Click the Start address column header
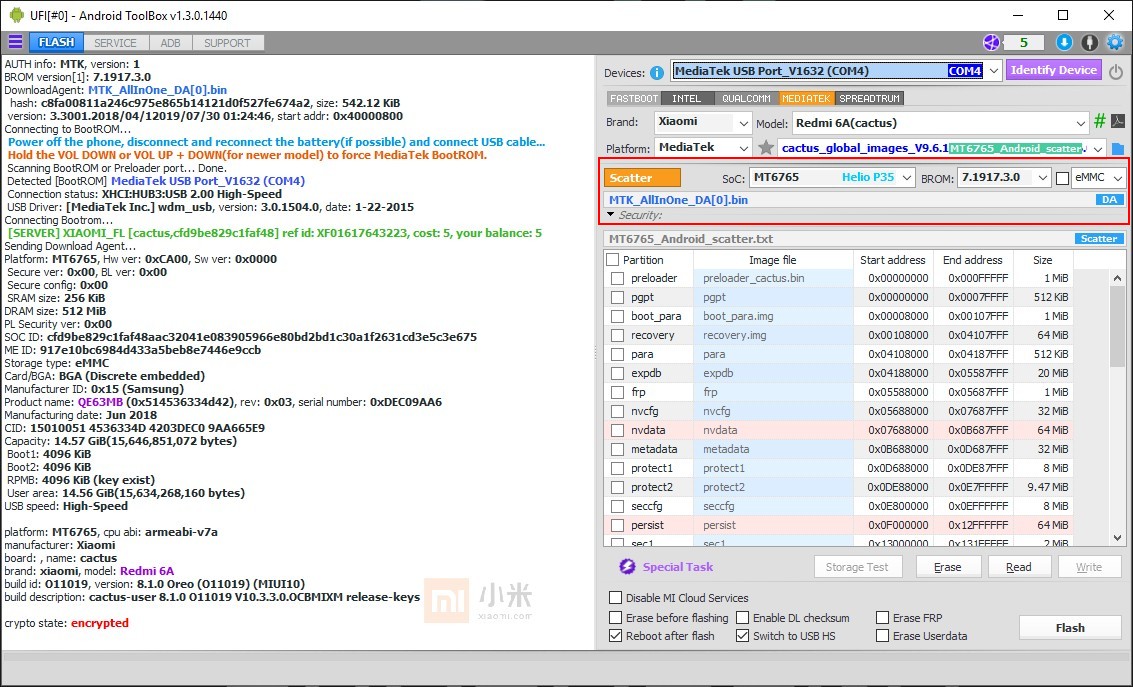Image resolution: width=1133 pixels, height=687 pixels. tap(892, 260)
